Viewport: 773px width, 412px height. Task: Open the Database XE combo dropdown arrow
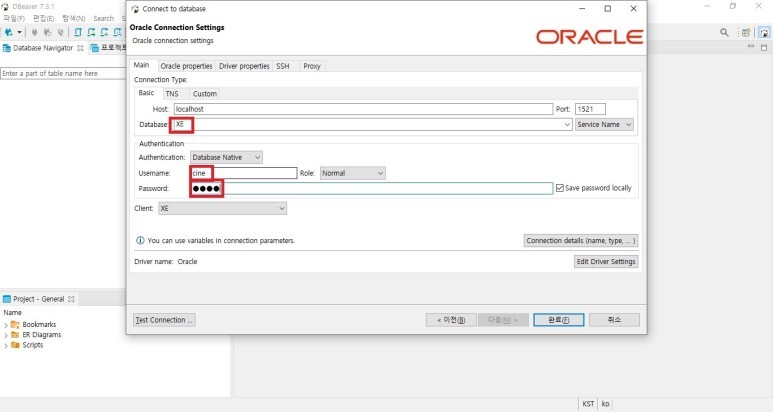pyautogui.click(x=567, y=125)
